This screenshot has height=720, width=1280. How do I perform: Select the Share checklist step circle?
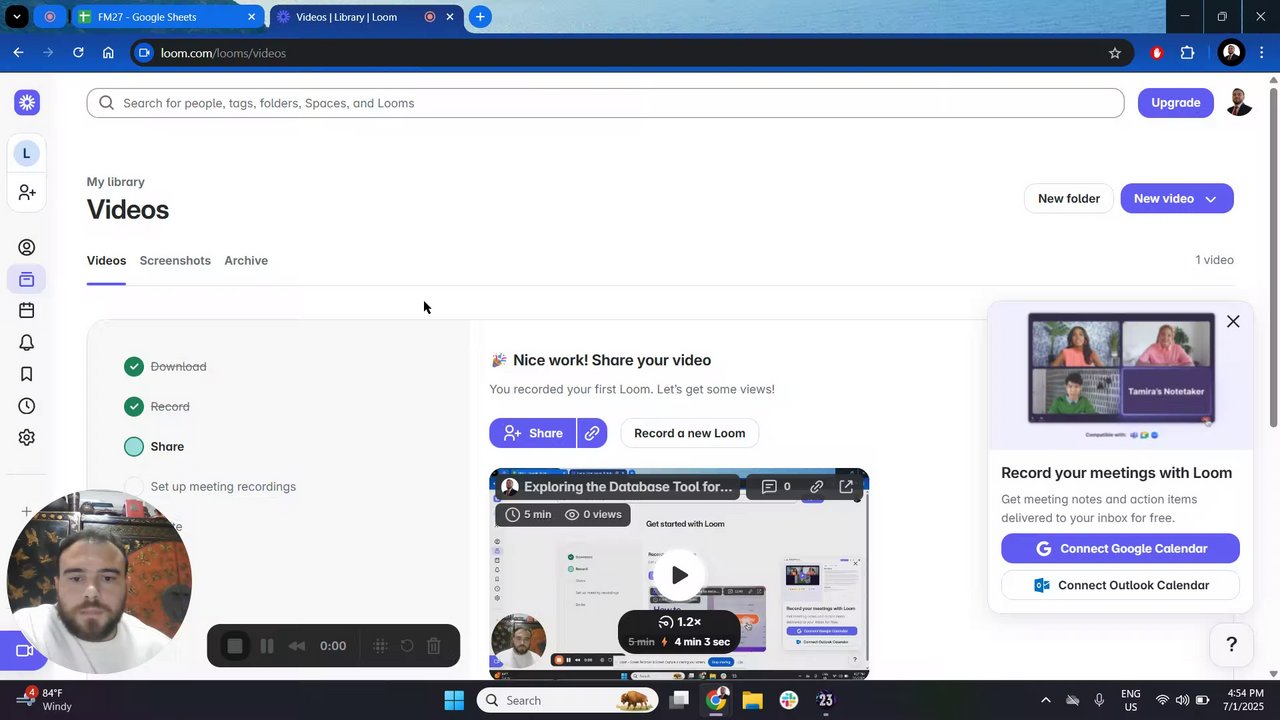pos(134,447)
